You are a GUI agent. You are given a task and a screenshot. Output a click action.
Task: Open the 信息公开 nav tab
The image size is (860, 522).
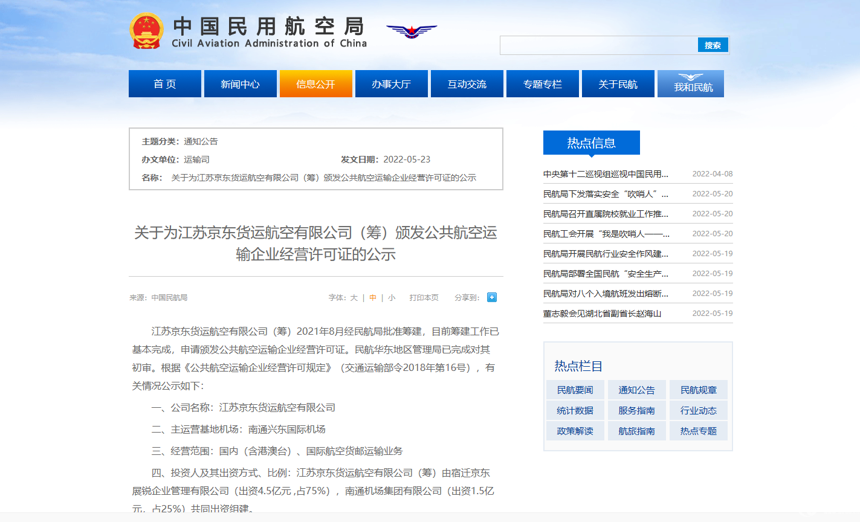315,84
